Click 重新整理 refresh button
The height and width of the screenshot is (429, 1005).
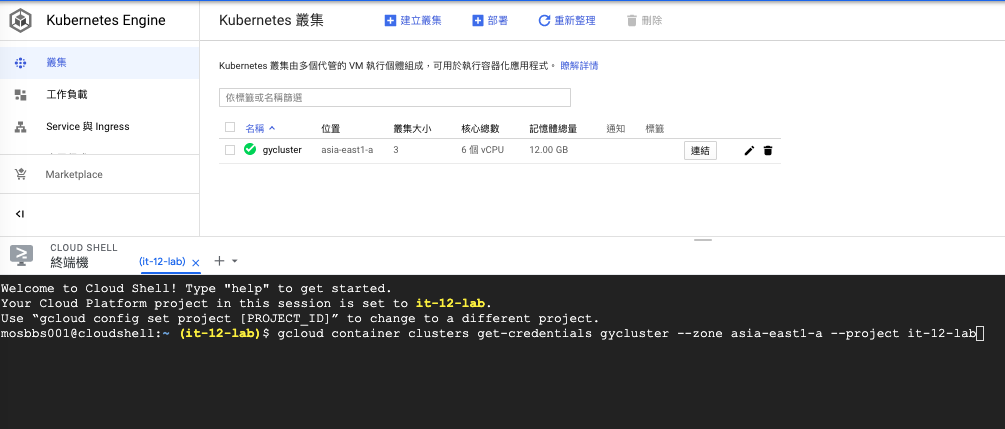(x=567, y=21)
